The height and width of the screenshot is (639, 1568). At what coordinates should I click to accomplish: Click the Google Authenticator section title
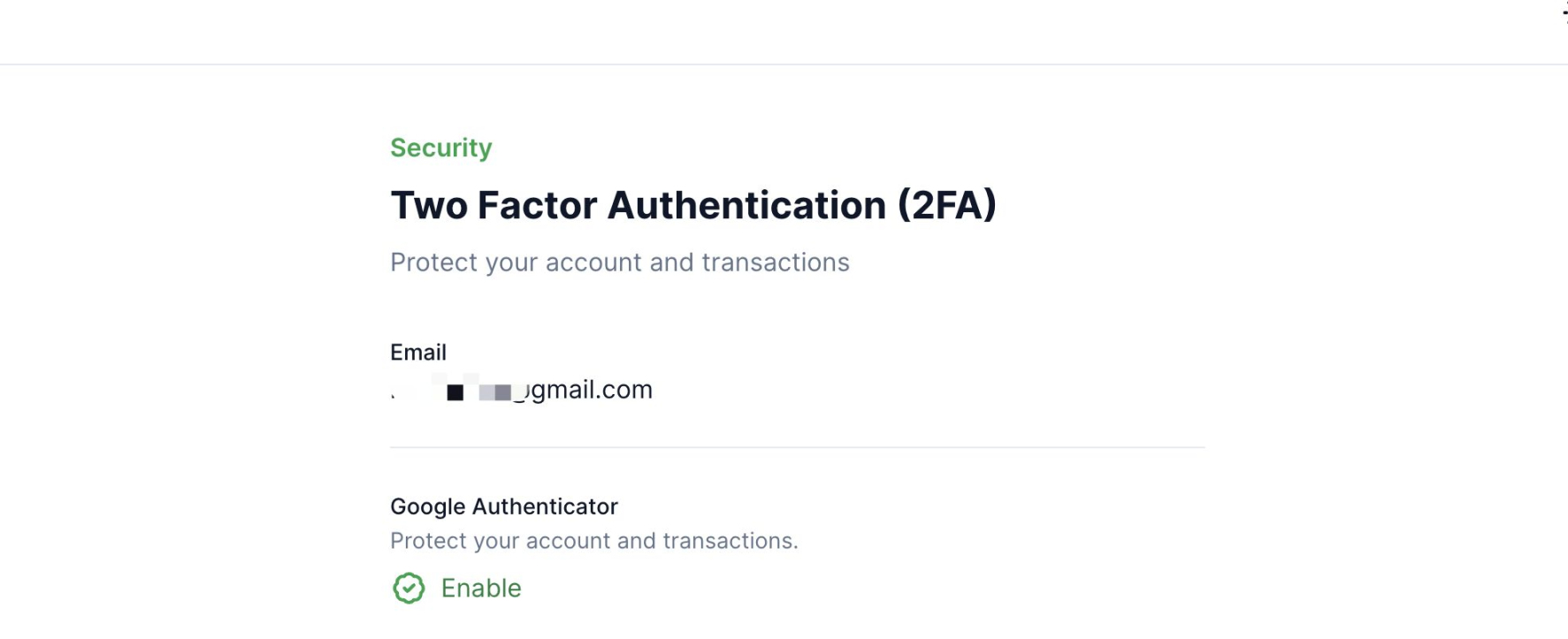point(504,506)
